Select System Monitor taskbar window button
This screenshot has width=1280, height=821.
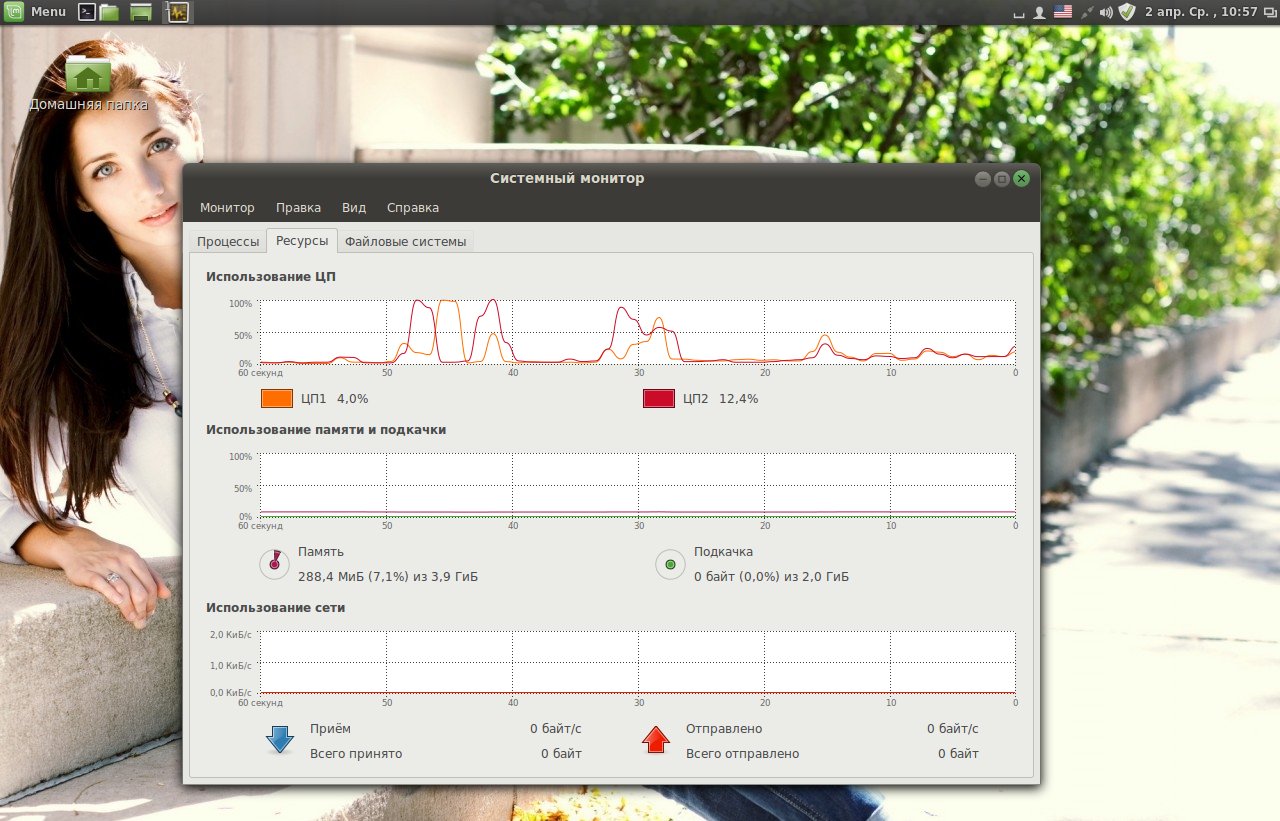[x=178, y=12]
